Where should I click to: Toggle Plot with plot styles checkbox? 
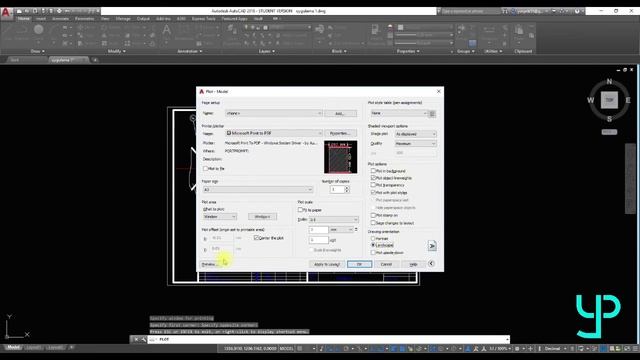[x=373, y=192]
